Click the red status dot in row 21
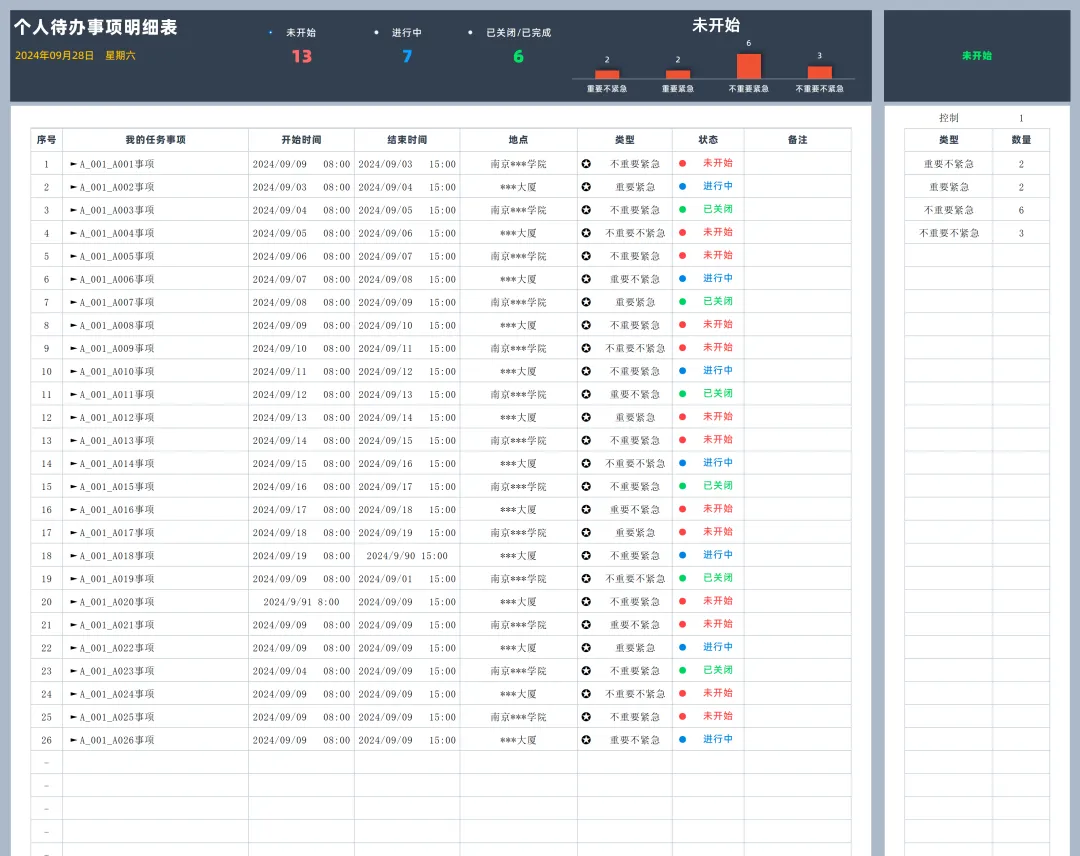The image size is (1080, 856). point(683,624)
